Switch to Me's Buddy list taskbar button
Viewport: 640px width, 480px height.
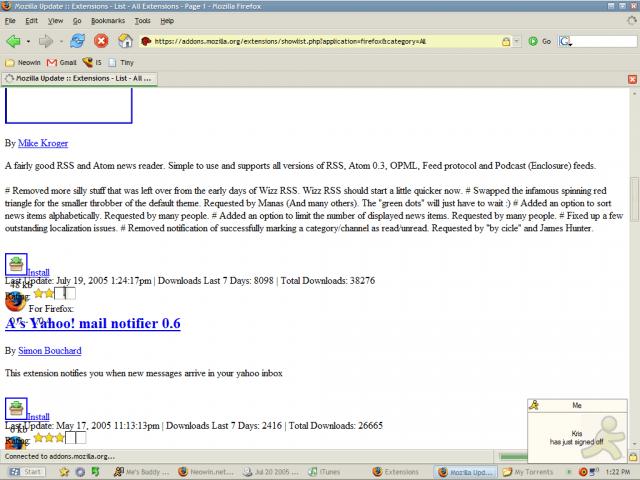pos(142,472)
